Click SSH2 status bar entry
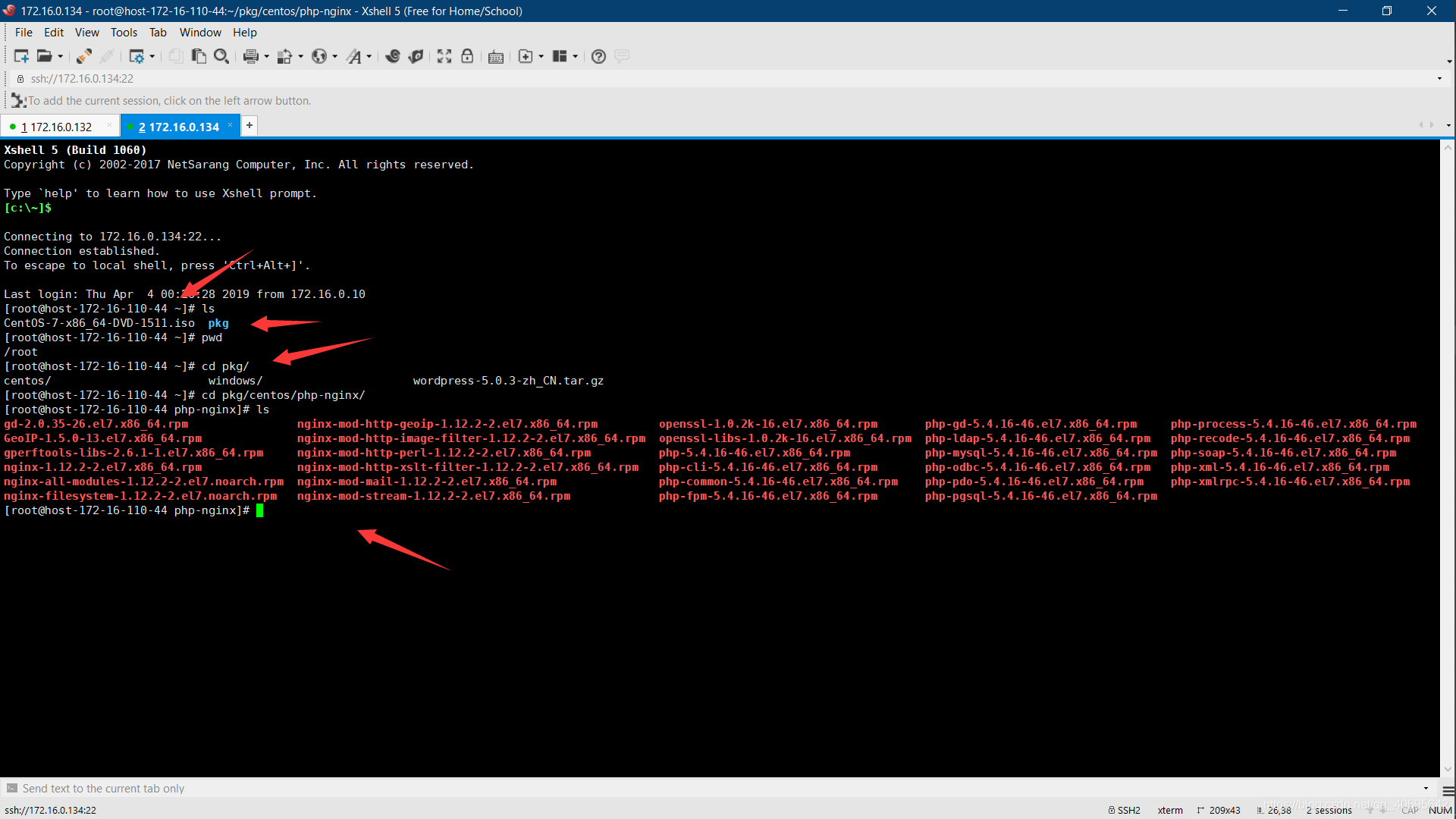This screenshot has height=819, width=1456. [x=1124, y=810]
